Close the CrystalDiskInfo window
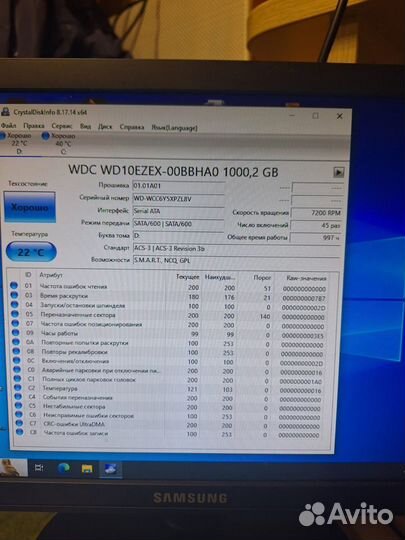The height and width of the screenshot is (540, 405). (340, 116)
